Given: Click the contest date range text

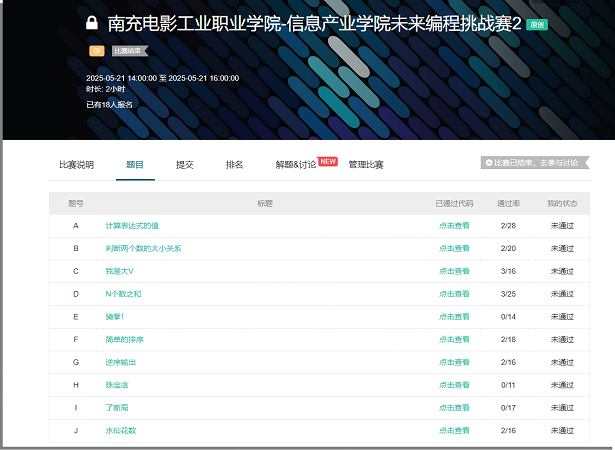Looking at the screenshot, I should pyautogui.click(x=162, y=78).
